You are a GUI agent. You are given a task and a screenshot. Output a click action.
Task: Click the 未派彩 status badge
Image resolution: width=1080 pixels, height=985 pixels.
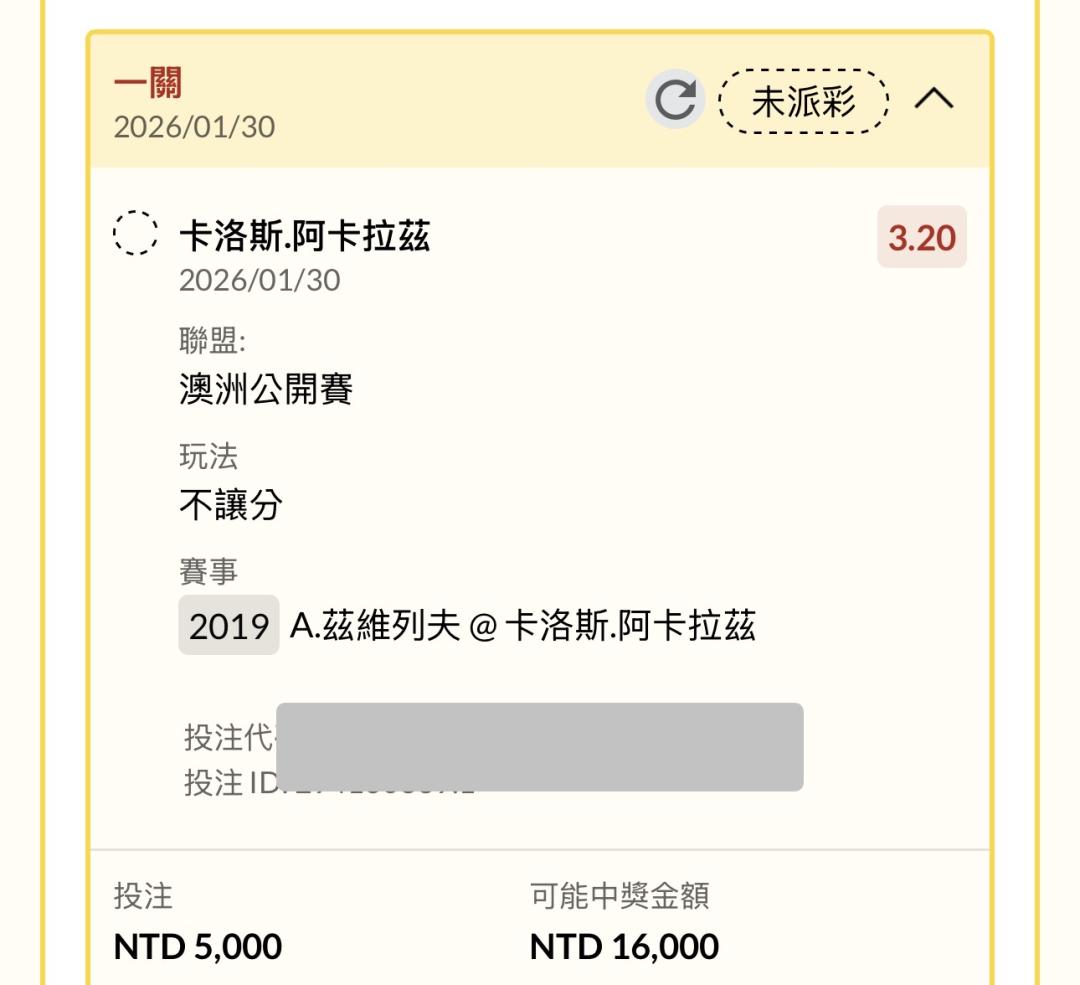coord(803,100)
